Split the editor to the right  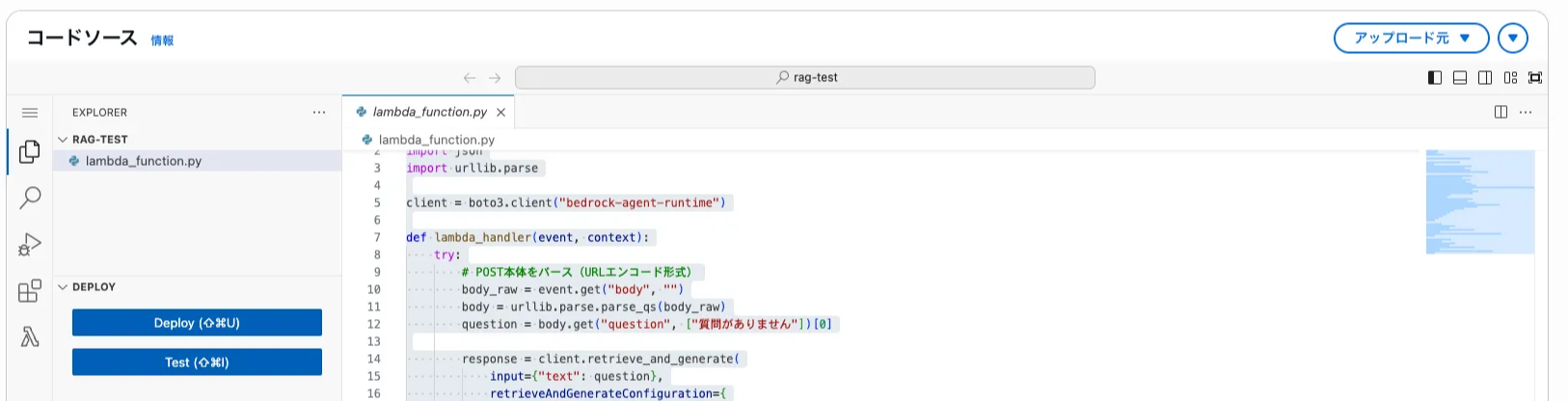coord(1500,113)
